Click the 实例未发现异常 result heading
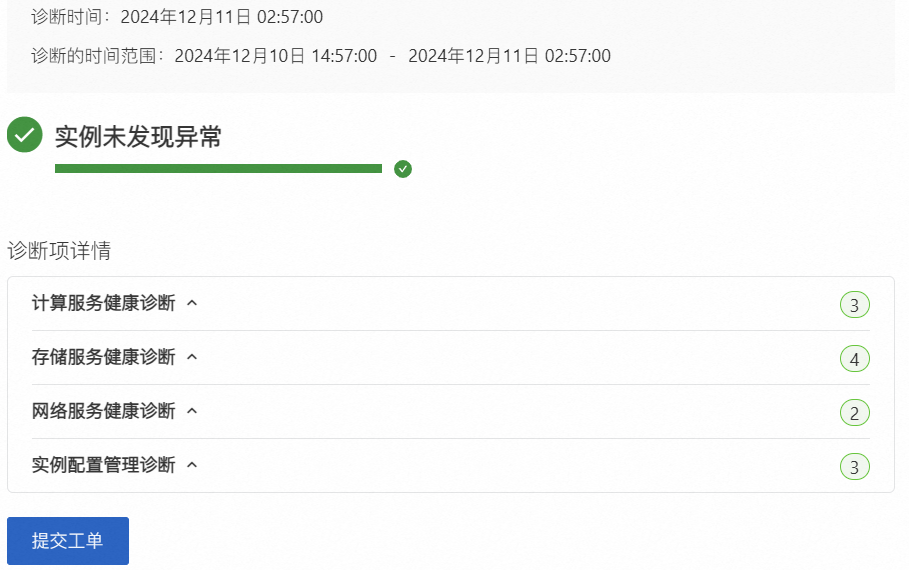Viewport: 909px width, 570px height. pyautogui.click(x=138, y=137)
